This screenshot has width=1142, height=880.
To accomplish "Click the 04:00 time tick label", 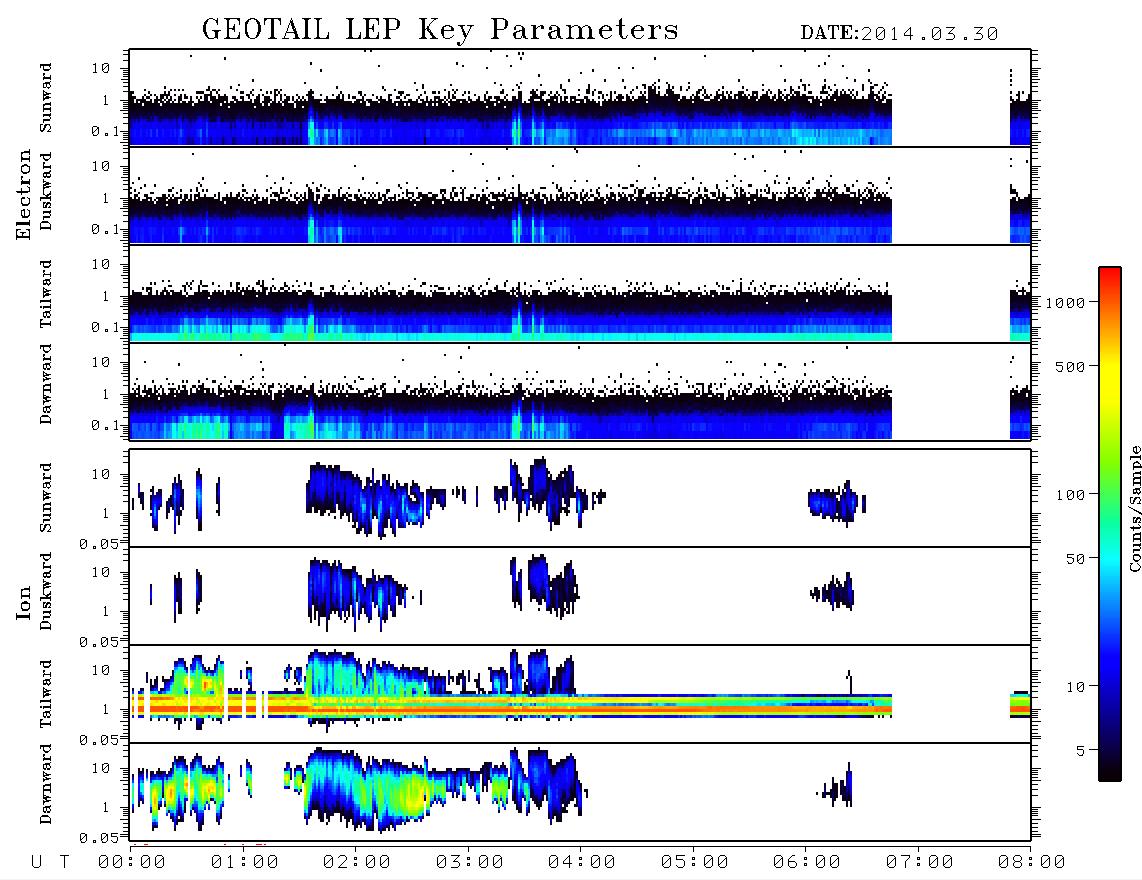I will tap(582, 862).
